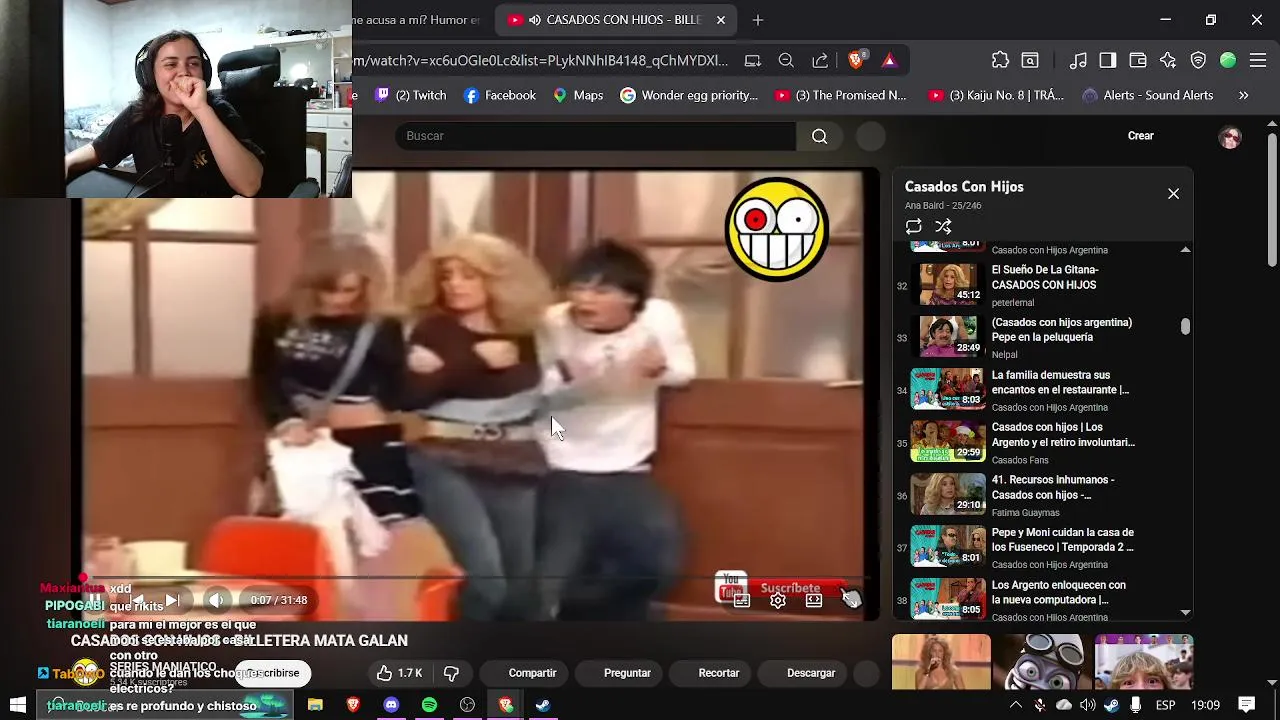Image resolution: width=1280 pixels, height=720 pixels.
Task: Open the Maps bookmark
Action: [578, 95]
